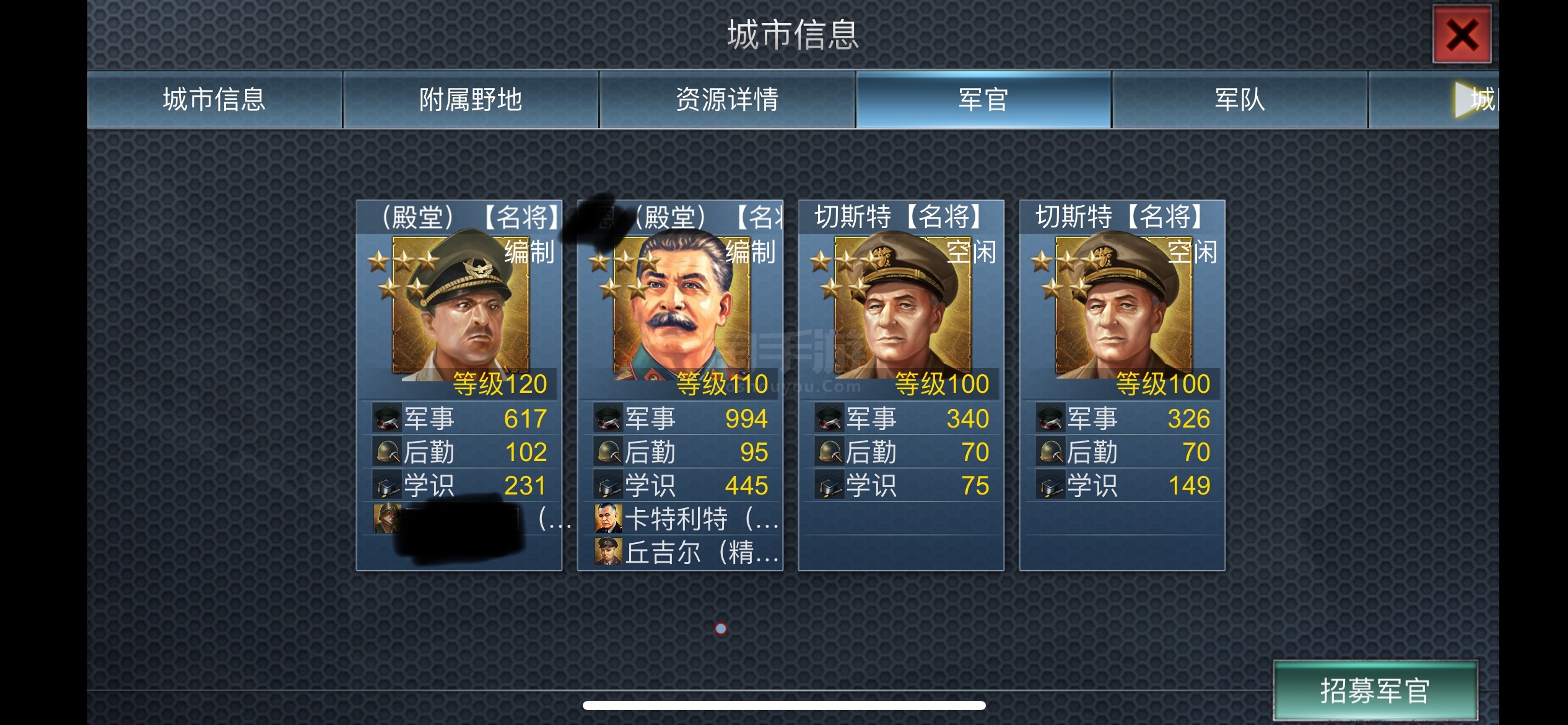Select the 军队 tab

[1240, 99]
